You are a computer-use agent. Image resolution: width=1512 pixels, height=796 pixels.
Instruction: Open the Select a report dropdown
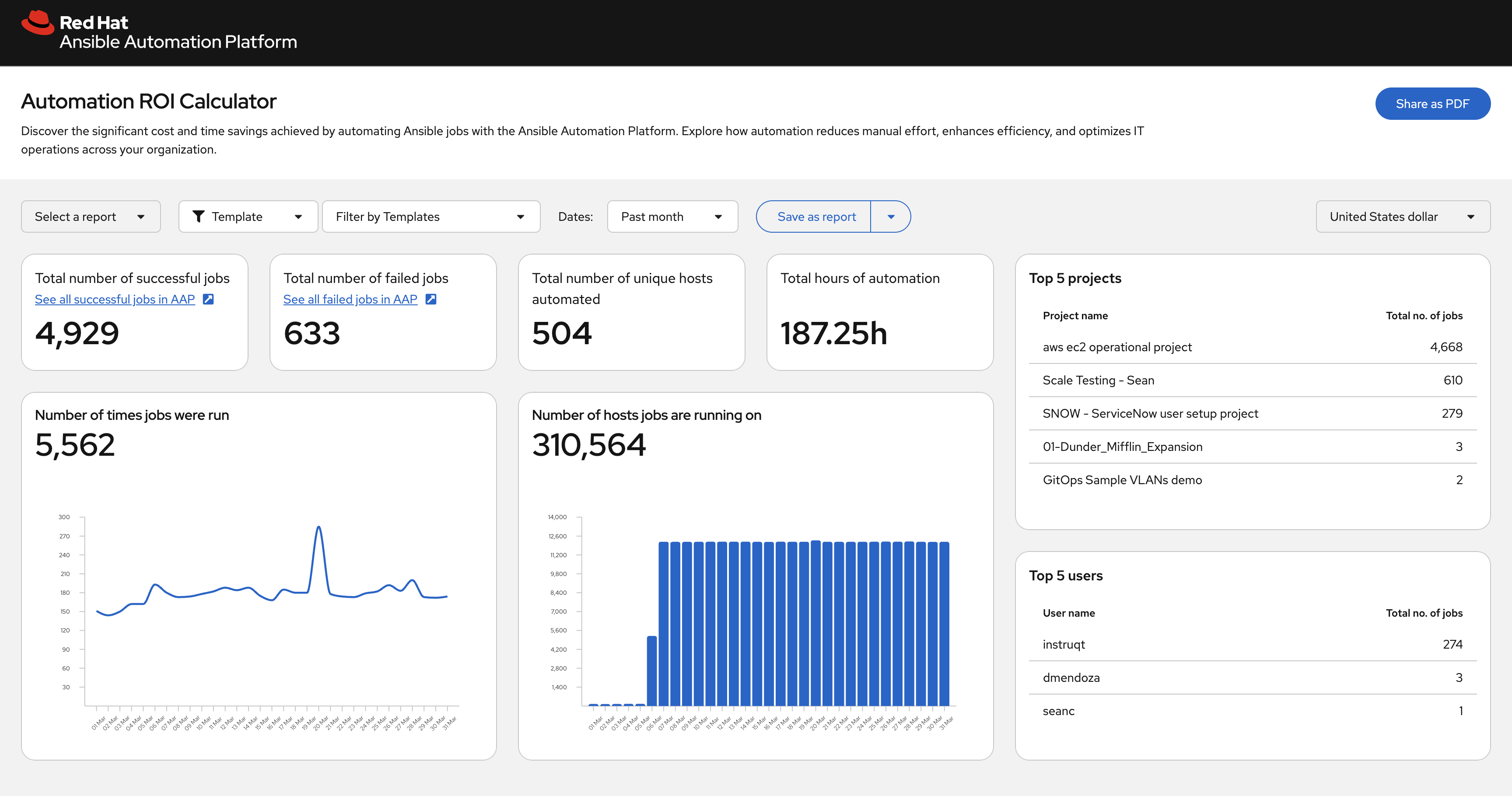tap(91, 216)
